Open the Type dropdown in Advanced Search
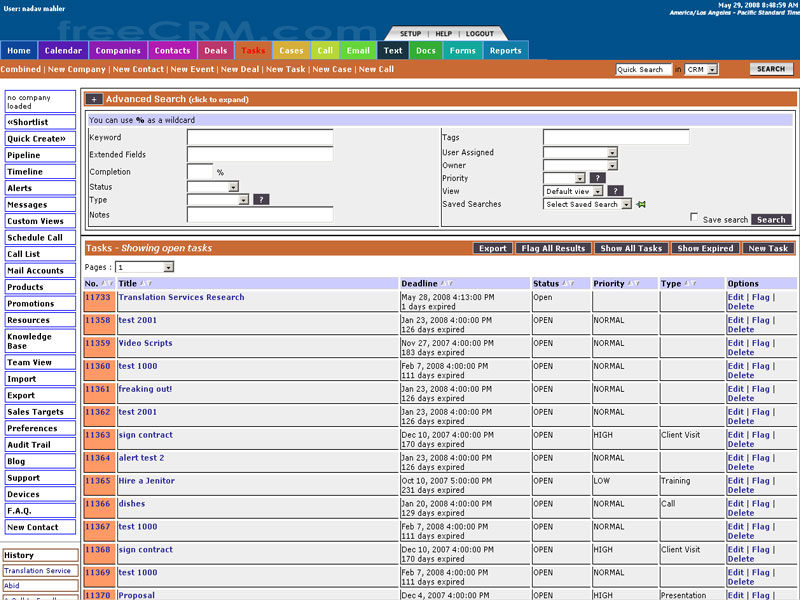This screenshot has height=600, width=800. point(218,200)
